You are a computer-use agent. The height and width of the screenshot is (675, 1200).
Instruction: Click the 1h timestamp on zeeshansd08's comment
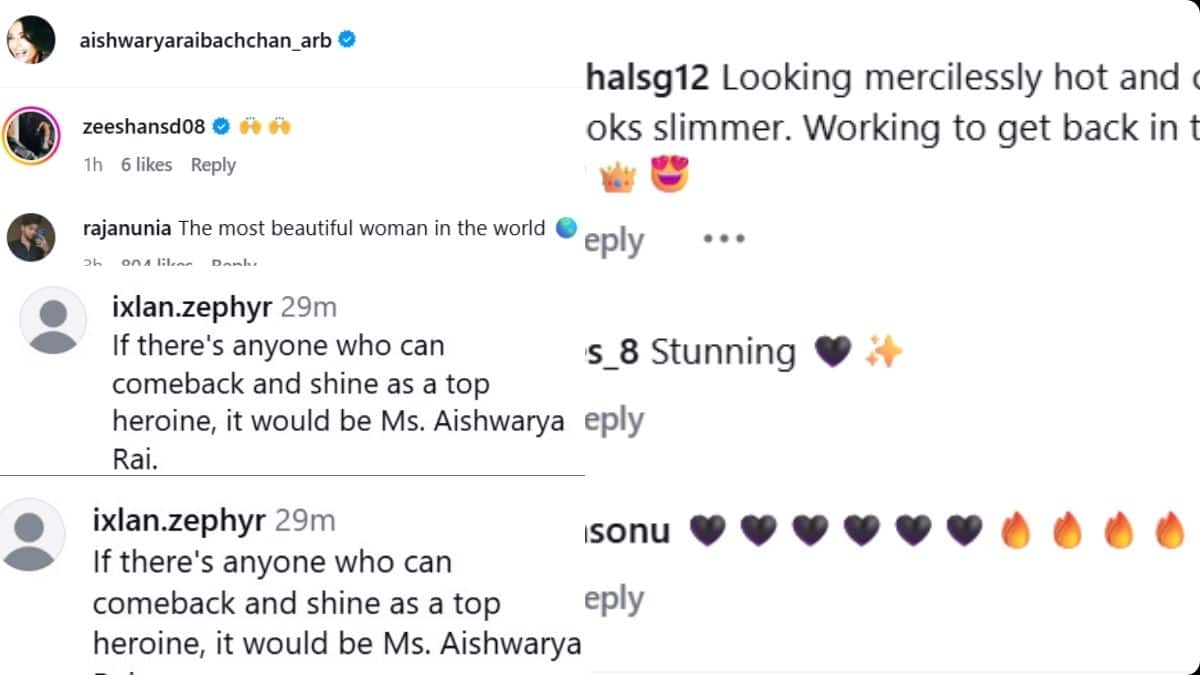coord(93,165)
